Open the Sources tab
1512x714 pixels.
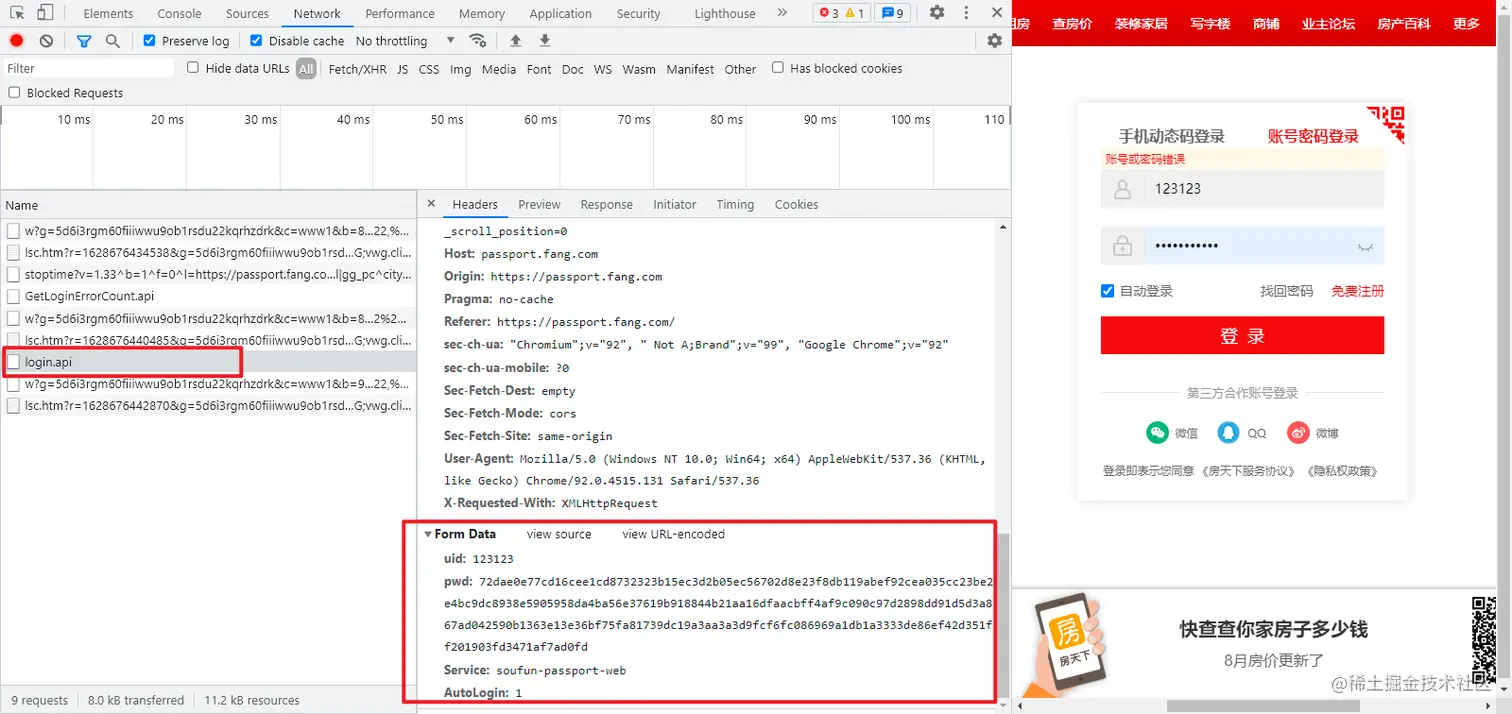click(x=247, y=14)
